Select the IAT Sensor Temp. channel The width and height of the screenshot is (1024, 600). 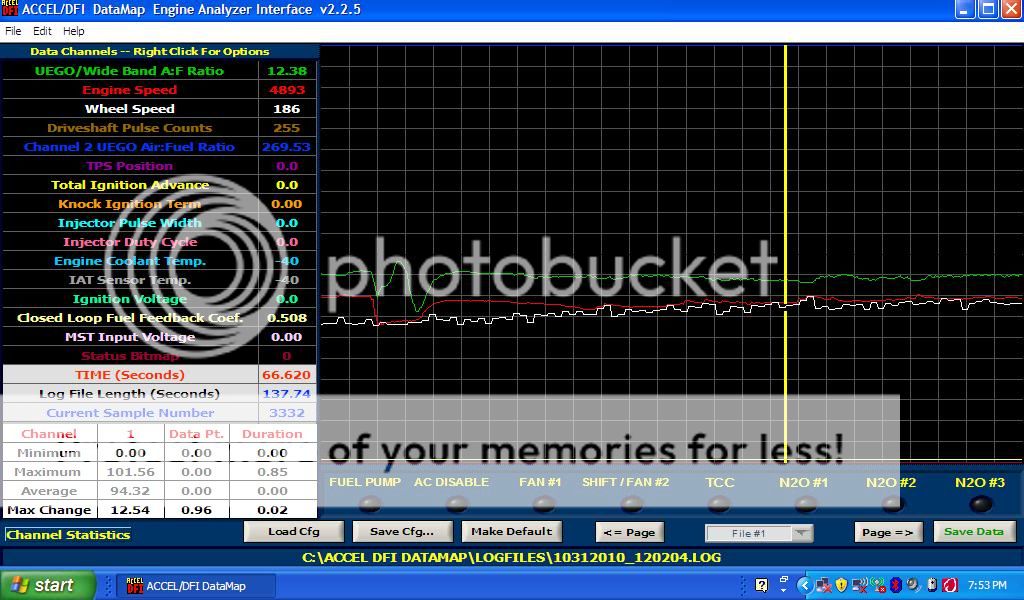[129, 279]
